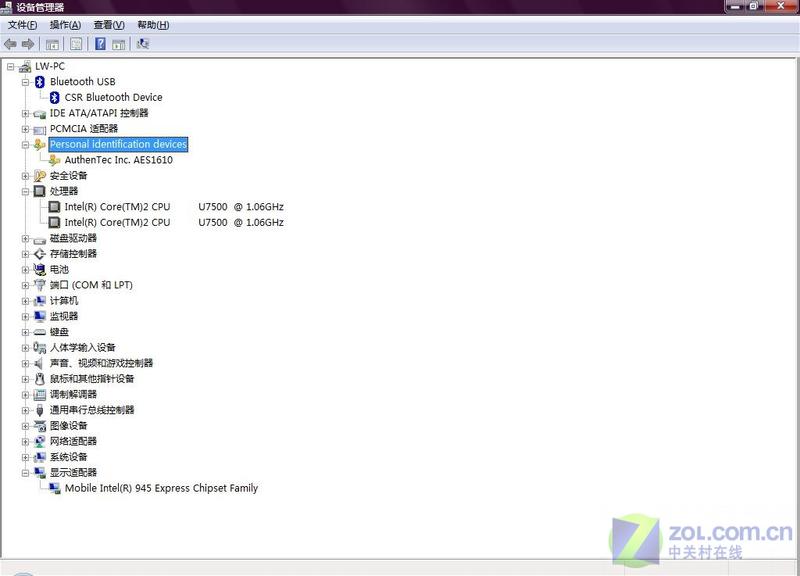The width and height of the screenshot is (800, 576).
Task: Select the 声音、视频和游戏控制器 label
Action: 102,363
